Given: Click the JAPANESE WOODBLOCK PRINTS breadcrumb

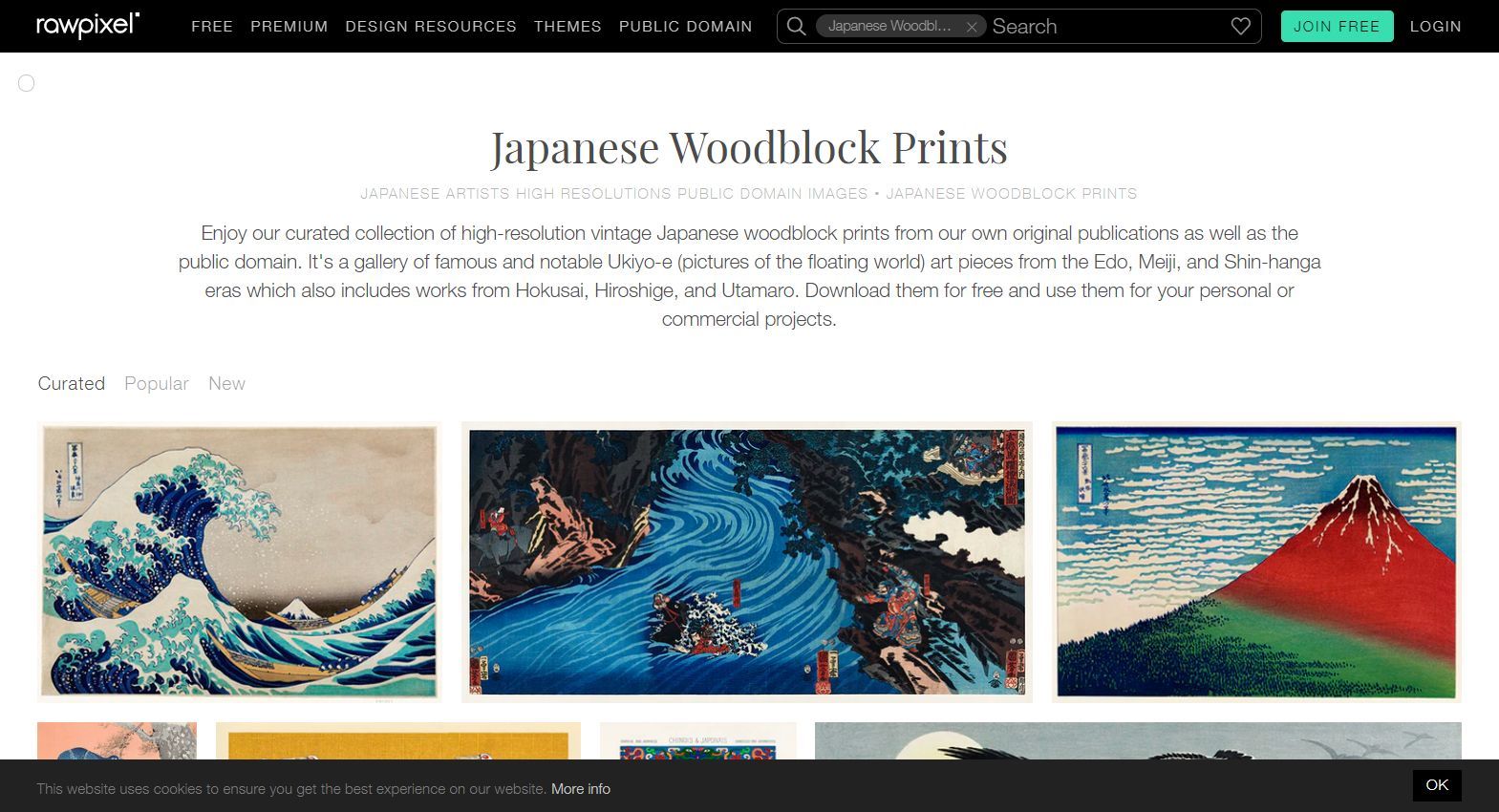Looking at the screenshot, I should [x=1012, y=194].
